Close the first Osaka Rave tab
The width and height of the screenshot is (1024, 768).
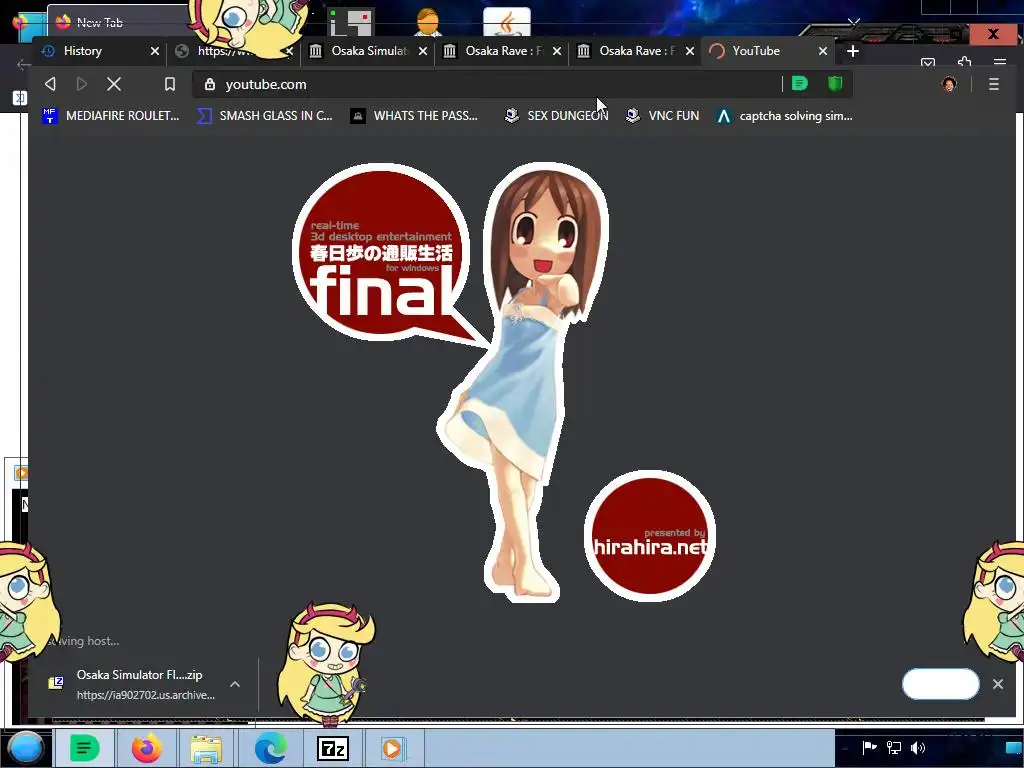click(556, 51)
